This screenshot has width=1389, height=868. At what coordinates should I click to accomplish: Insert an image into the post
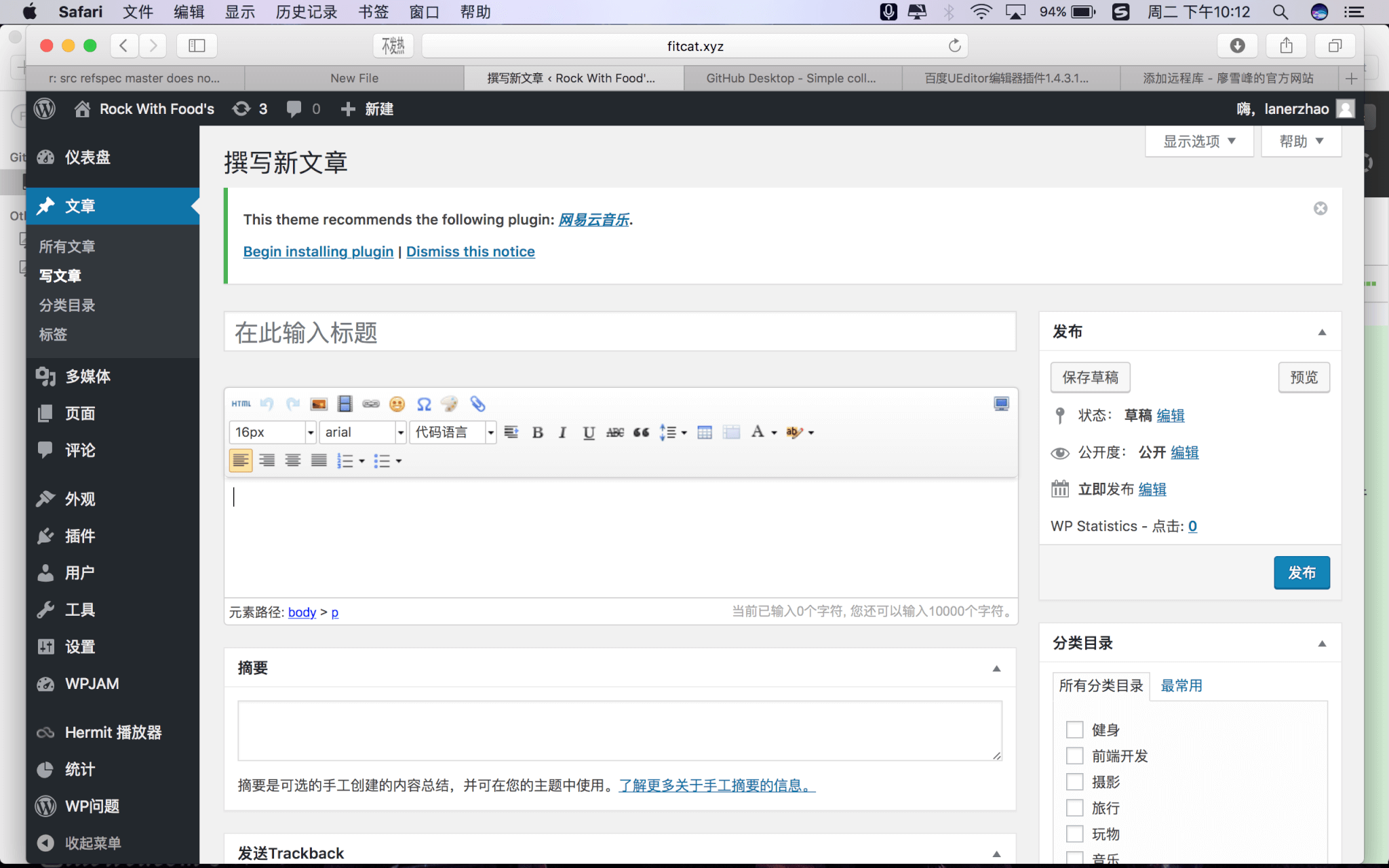click(x=317, y=403)
